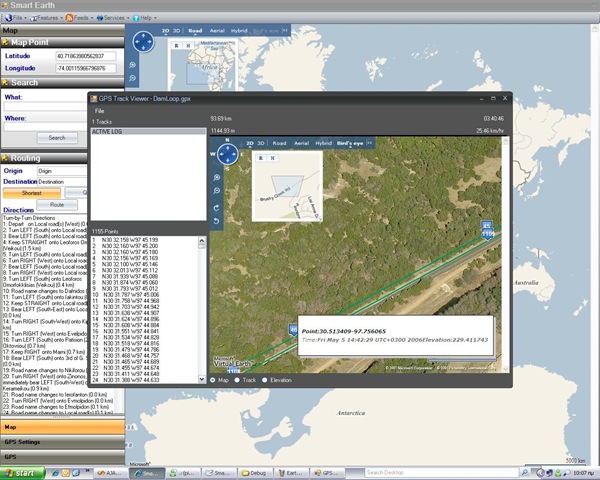Click the Help question mark icon

tap(136, 18)
